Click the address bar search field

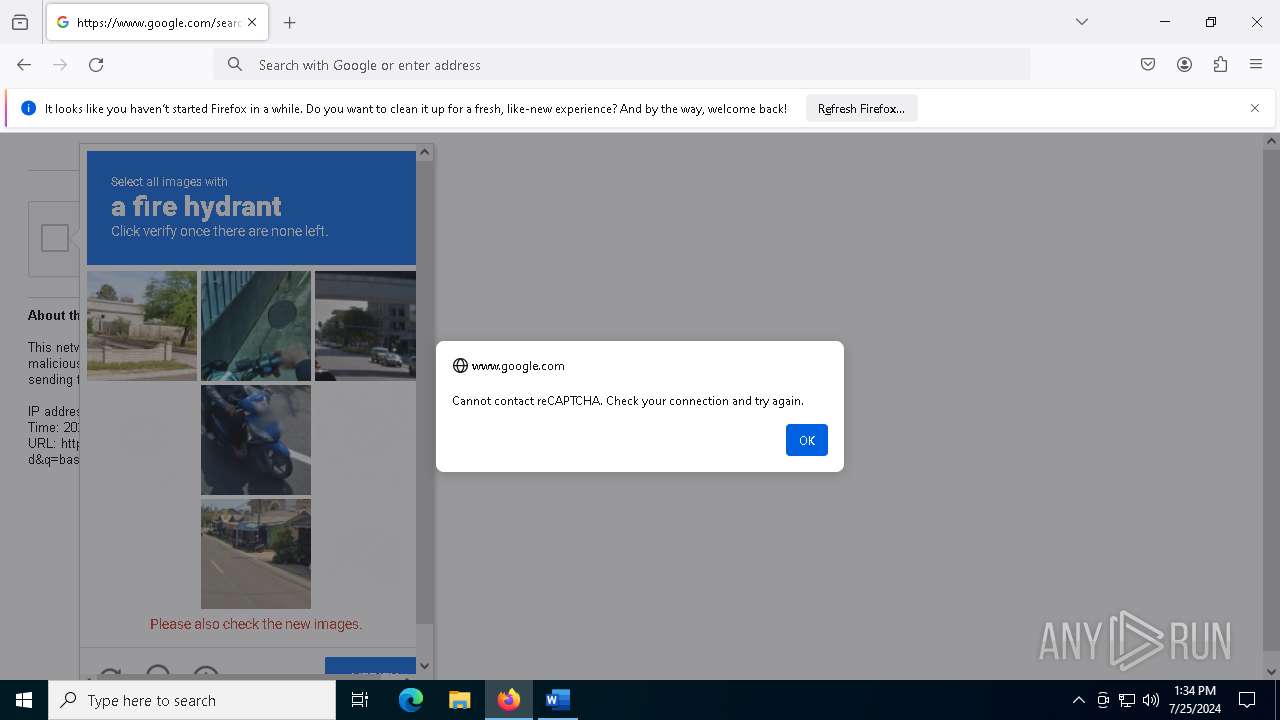pyautogui.click(x=622, y=65)
